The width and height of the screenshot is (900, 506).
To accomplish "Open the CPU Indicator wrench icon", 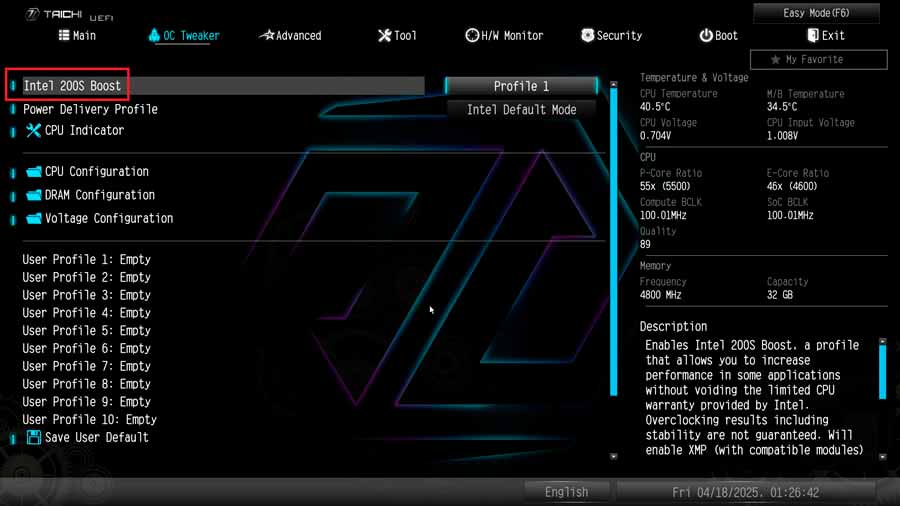I will tap(33, 131).
